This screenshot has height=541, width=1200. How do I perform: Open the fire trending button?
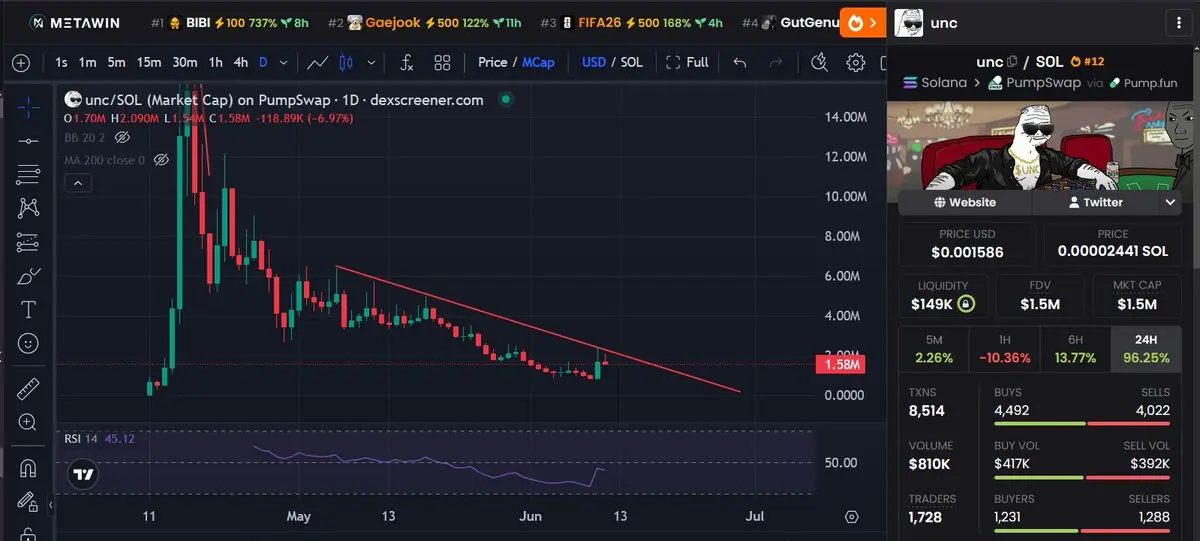tap(863, 22)
